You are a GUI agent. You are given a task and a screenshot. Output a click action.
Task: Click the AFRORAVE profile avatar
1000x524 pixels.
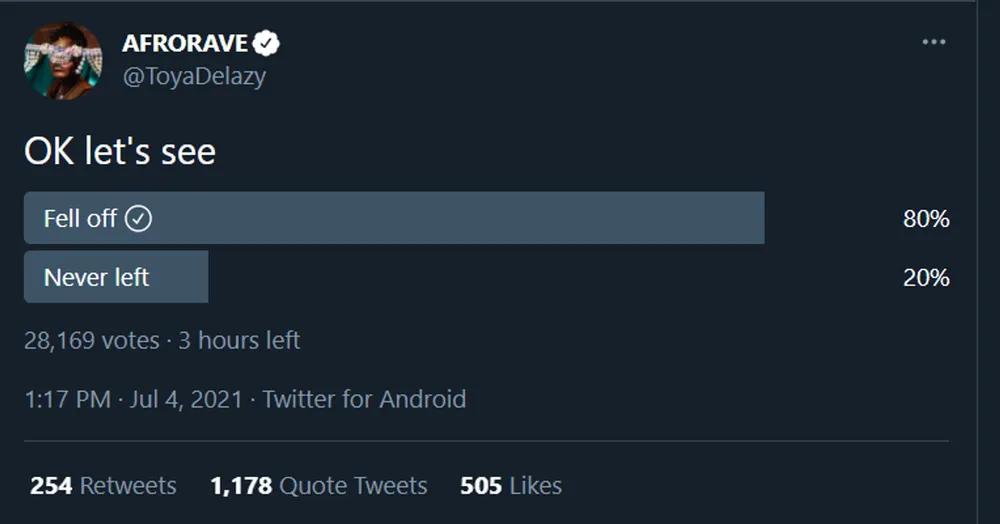[x=63, y=61]
